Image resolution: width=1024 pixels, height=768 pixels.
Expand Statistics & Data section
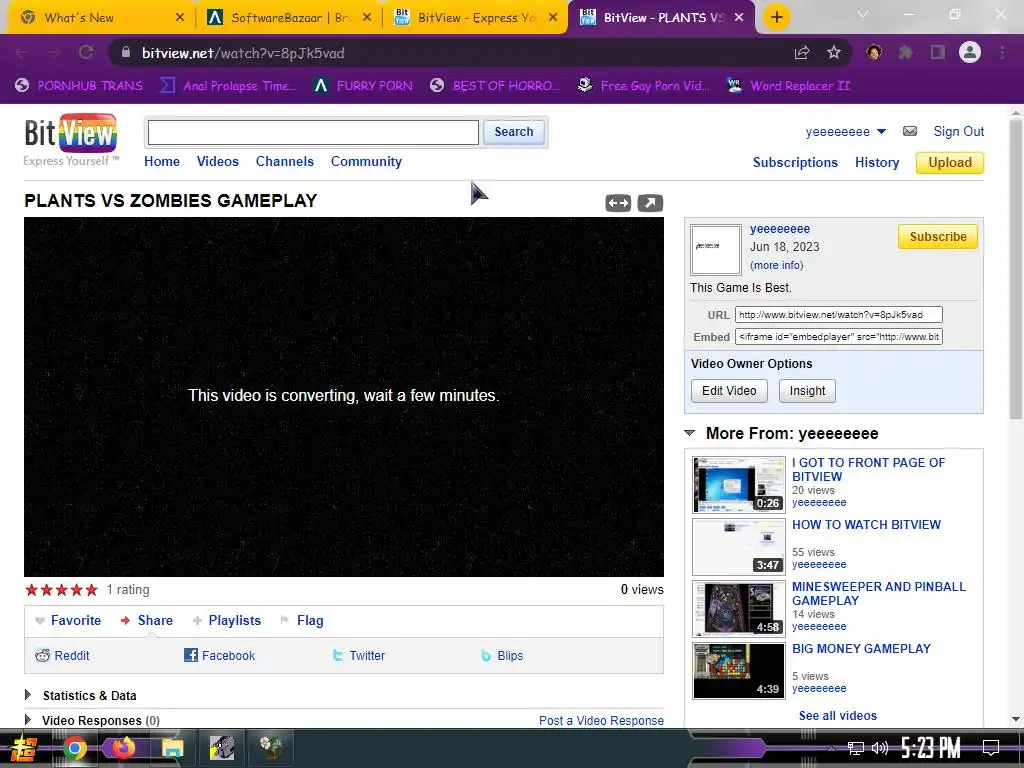pos(28,695)
